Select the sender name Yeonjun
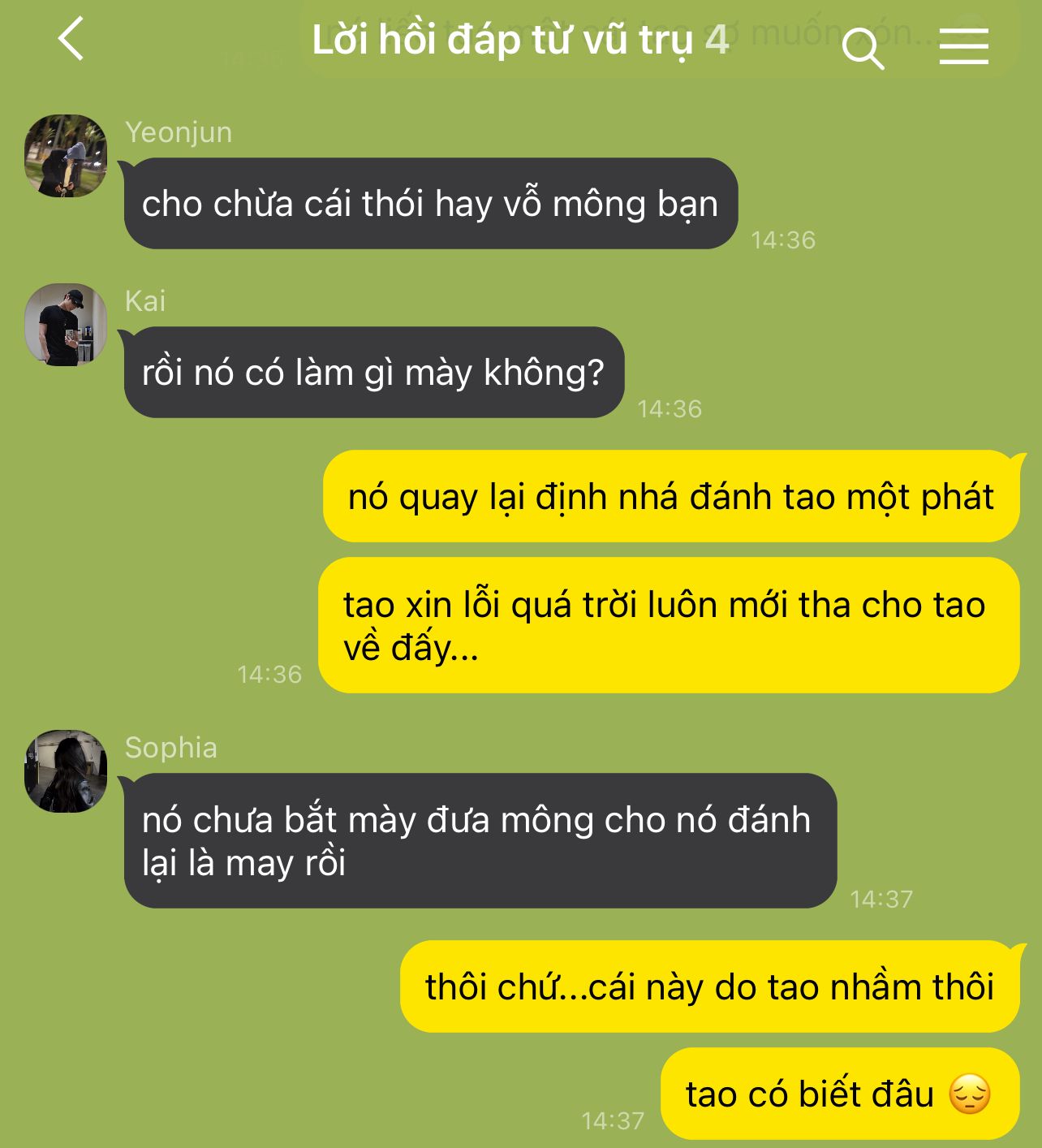The image size is (1042, 1148). coord(179,132)
